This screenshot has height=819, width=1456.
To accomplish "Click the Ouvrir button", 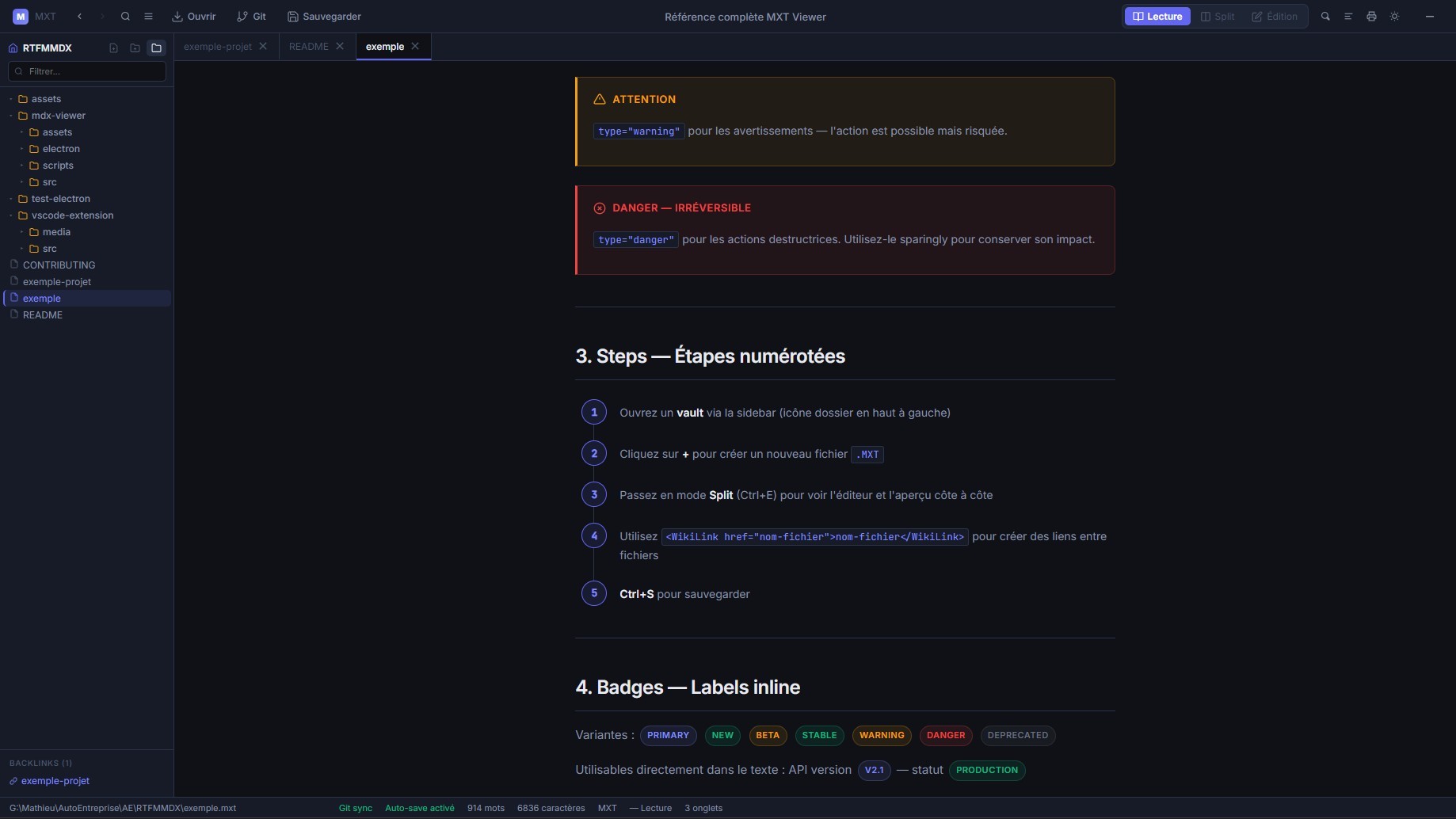I will (194, 16).
